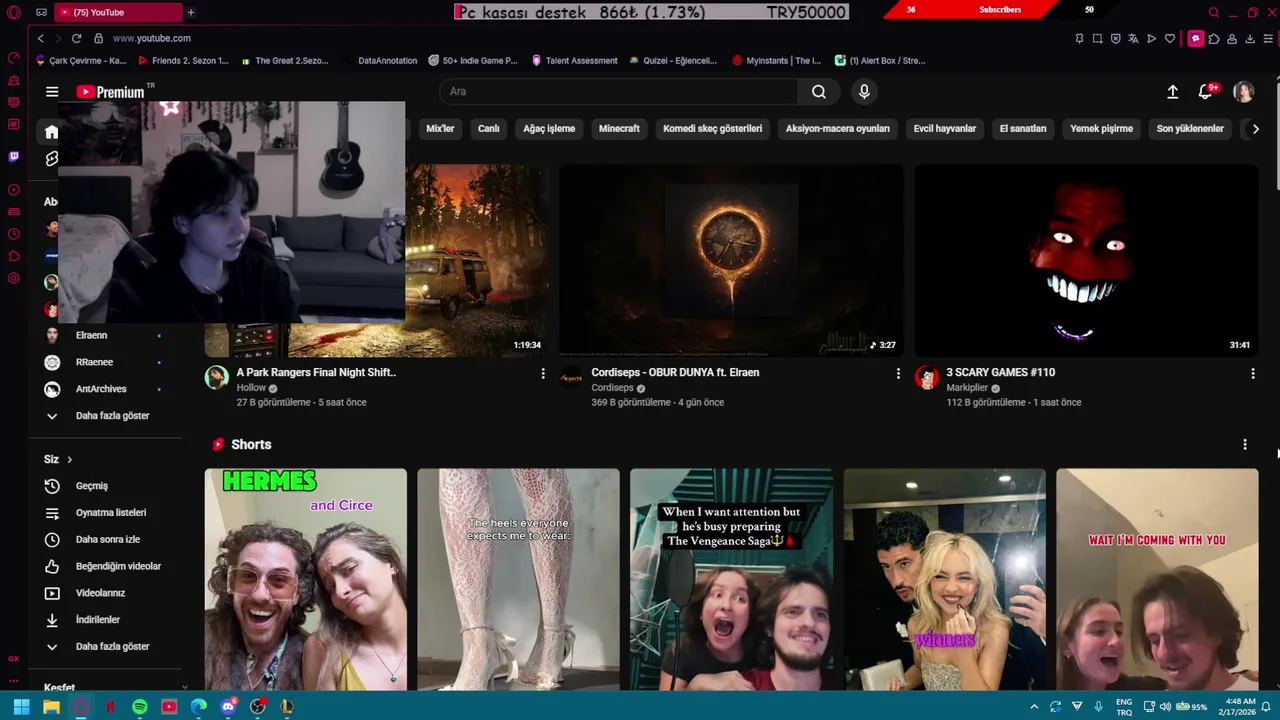Select Komedi skeç gösterileri chip
The image size is (1280, 720).
pyautogui.click(x=712, y=129)
